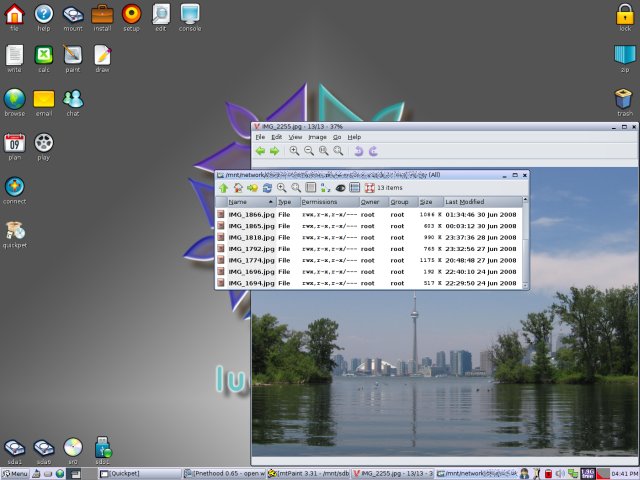
Task: Open the trash icon on desktop
Action: click(x=624, y=101)
